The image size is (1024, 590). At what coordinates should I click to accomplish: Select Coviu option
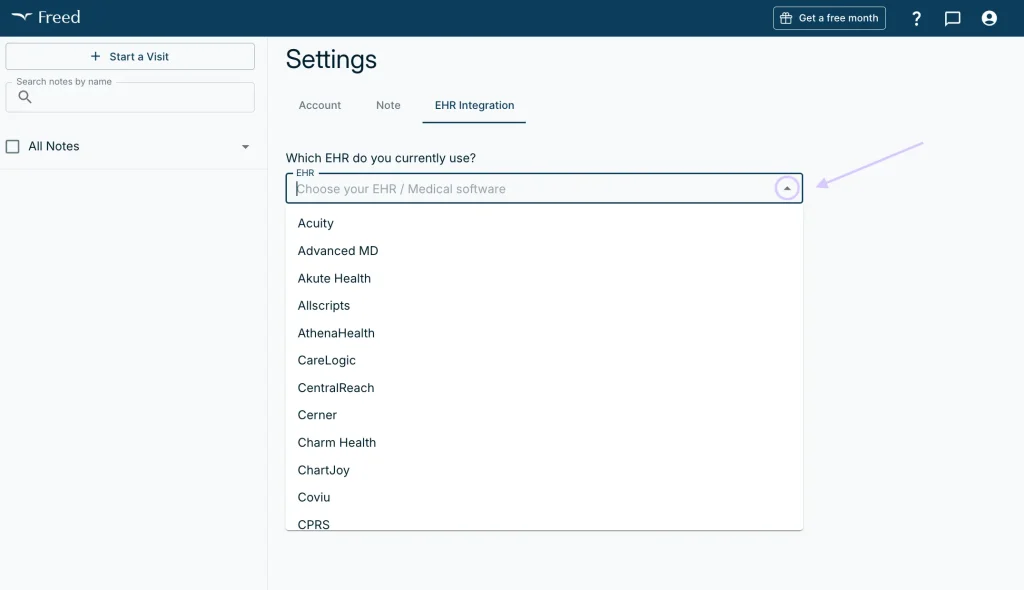[x=544, y=497]
